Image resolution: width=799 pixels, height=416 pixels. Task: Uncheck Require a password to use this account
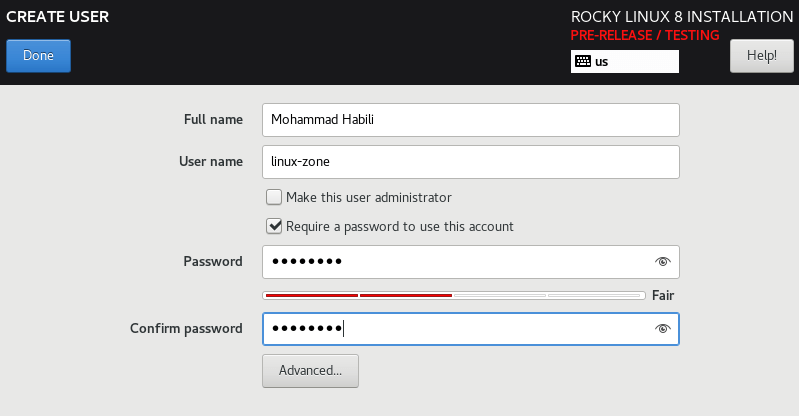(274, 226)
